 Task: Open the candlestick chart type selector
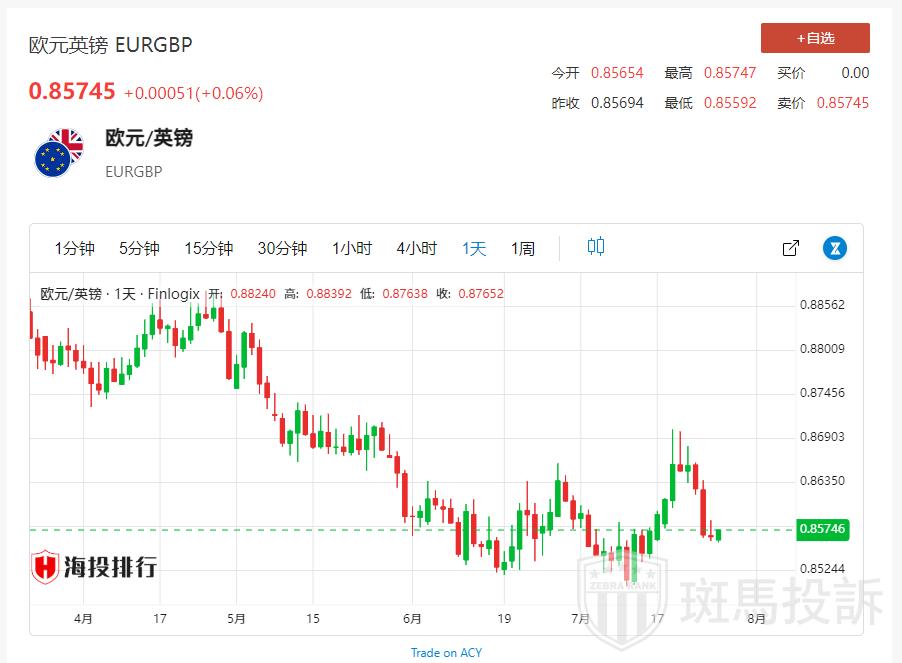coord(596,247)
